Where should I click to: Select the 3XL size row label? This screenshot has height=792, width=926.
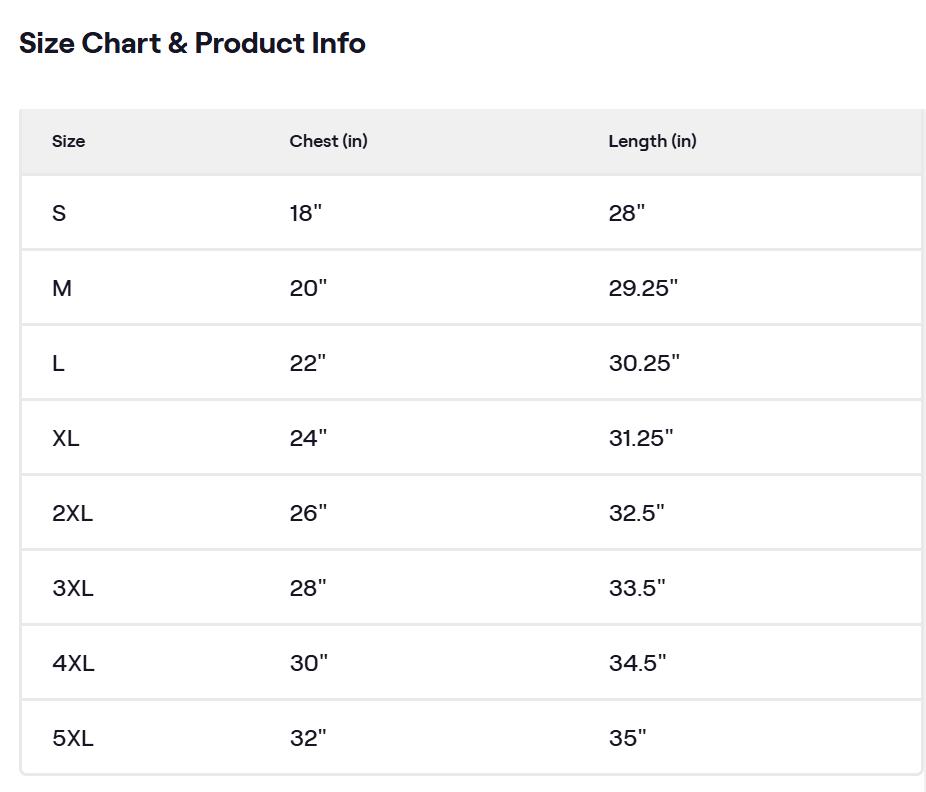pos(72,588)
